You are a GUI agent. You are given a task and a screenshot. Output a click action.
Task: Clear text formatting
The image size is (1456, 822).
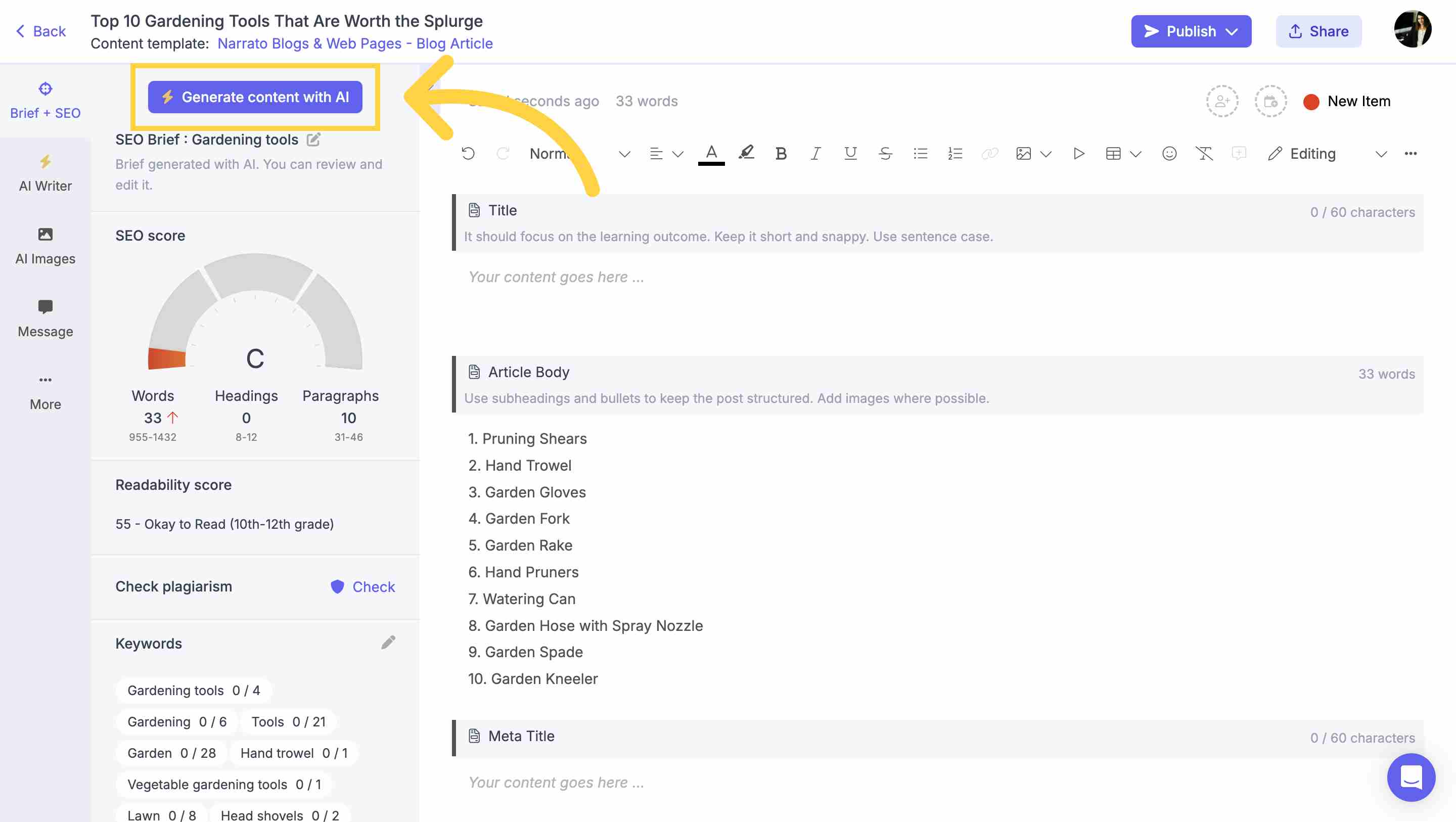tap(1204, 153)
